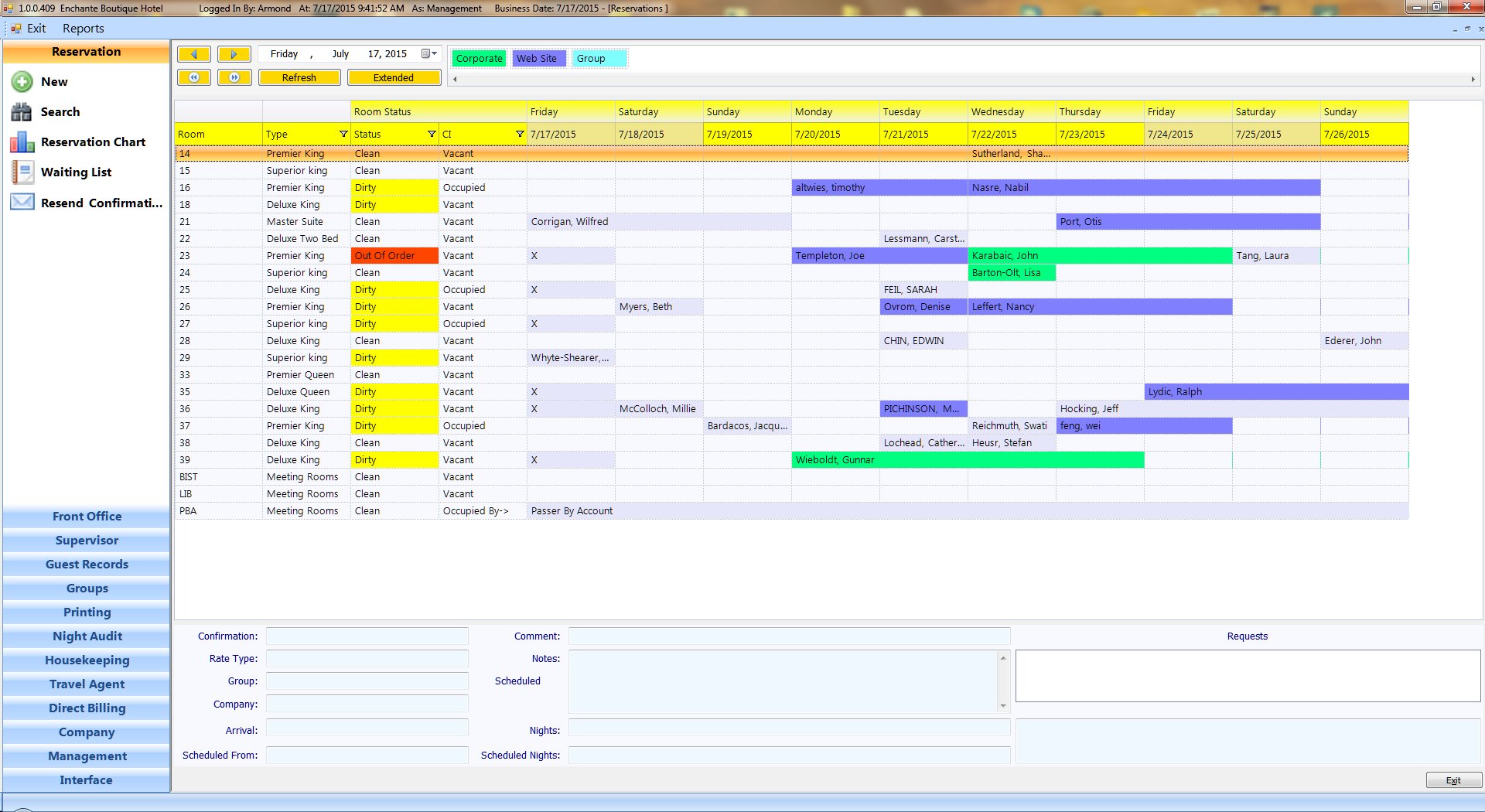Screen dimensions: 1485x812
Task: Select the Corrigan, Wilfred reservation
Action: (x=659, y=222)
